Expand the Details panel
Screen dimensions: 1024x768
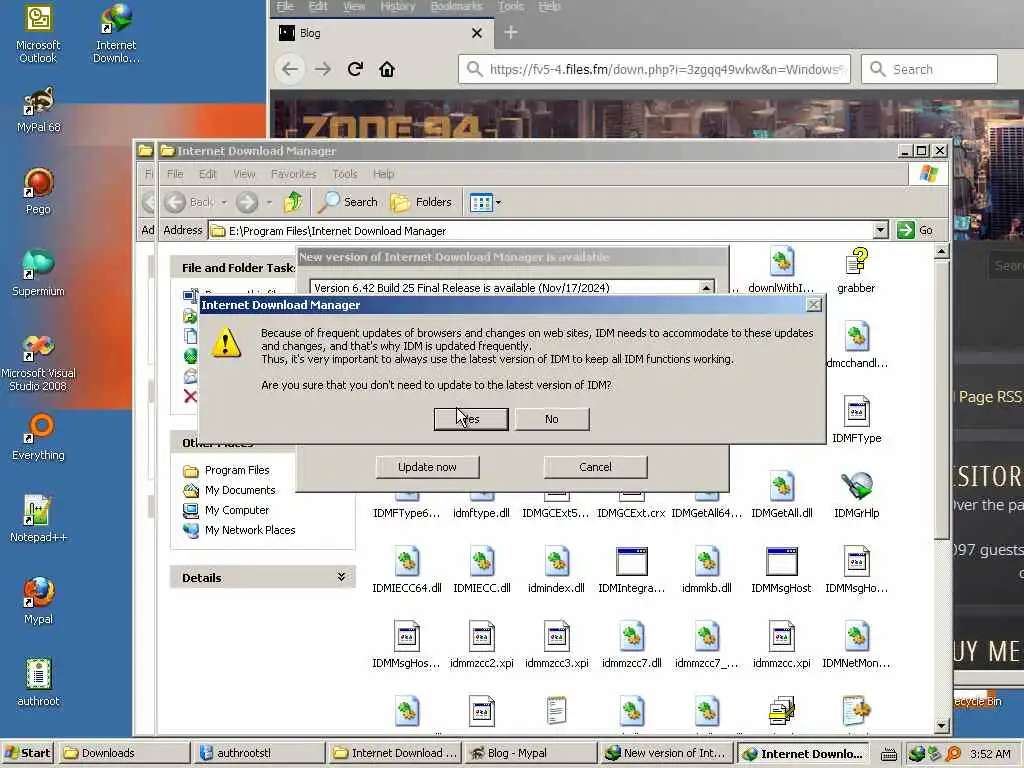pyautogui.click(x=341, y=577)
